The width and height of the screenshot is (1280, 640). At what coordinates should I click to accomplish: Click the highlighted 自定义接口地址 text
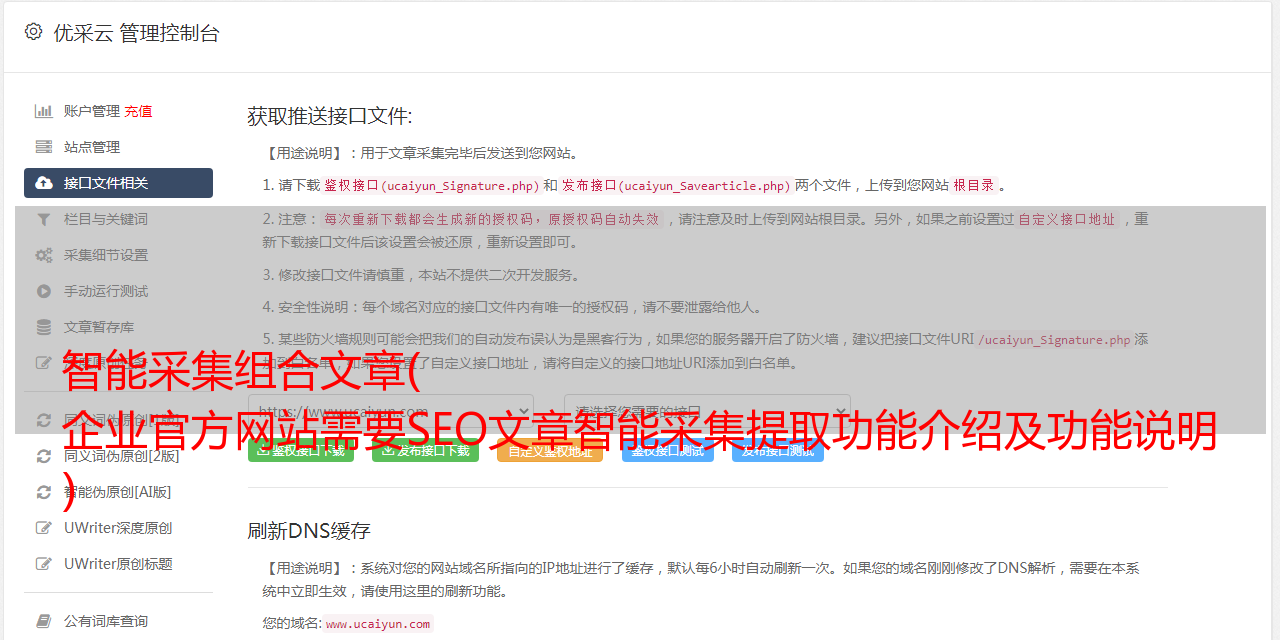1067,219
